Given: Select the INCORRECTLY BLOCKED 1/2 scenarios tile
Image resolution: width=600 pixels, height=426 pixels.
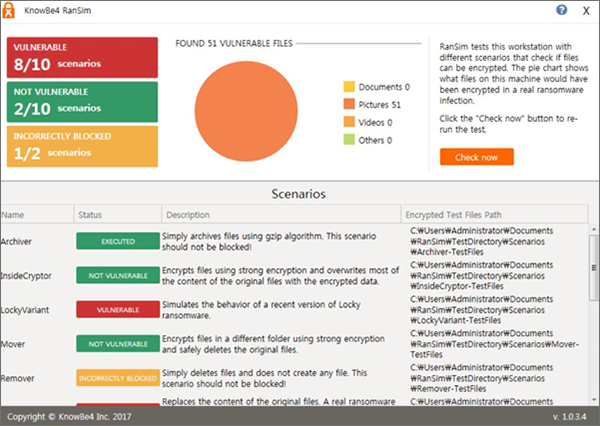Looking at the screenshot, I should (x=82, y=146).
